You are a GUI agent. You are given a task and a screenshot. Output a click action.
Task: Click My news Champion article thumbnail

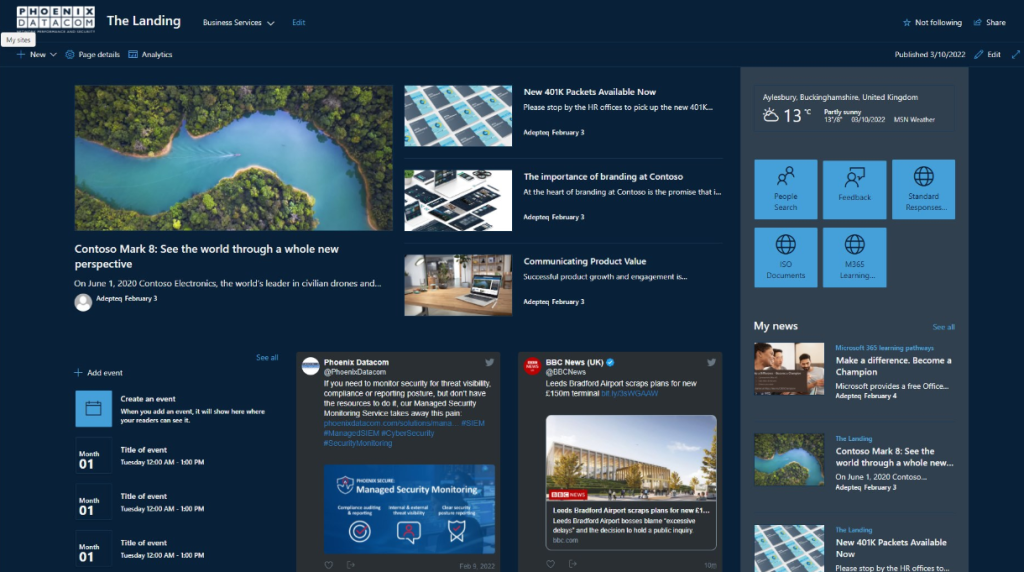[789, 369]
